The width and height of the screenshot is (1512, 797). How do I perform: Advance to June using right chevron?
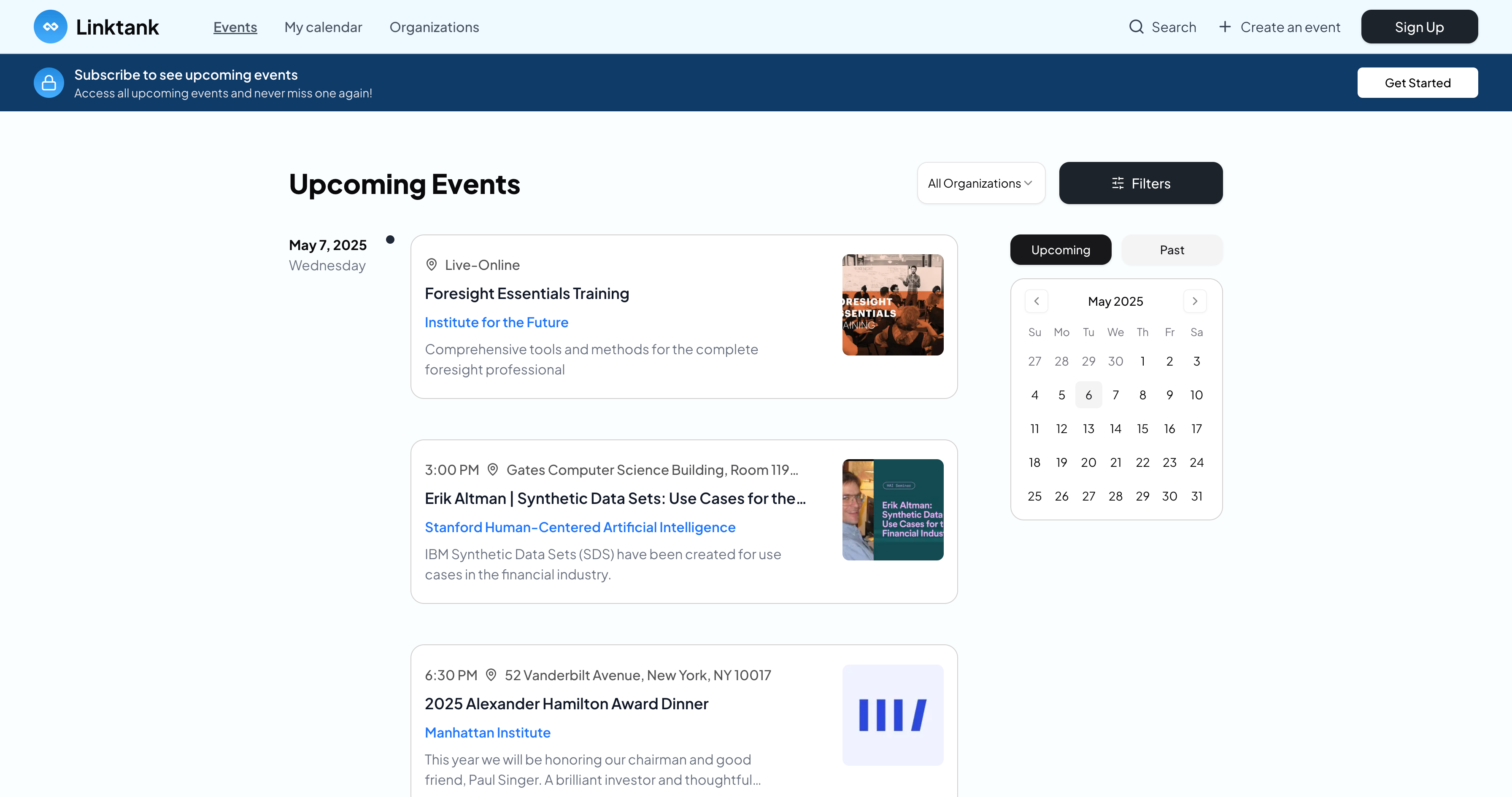[1195, 301]
